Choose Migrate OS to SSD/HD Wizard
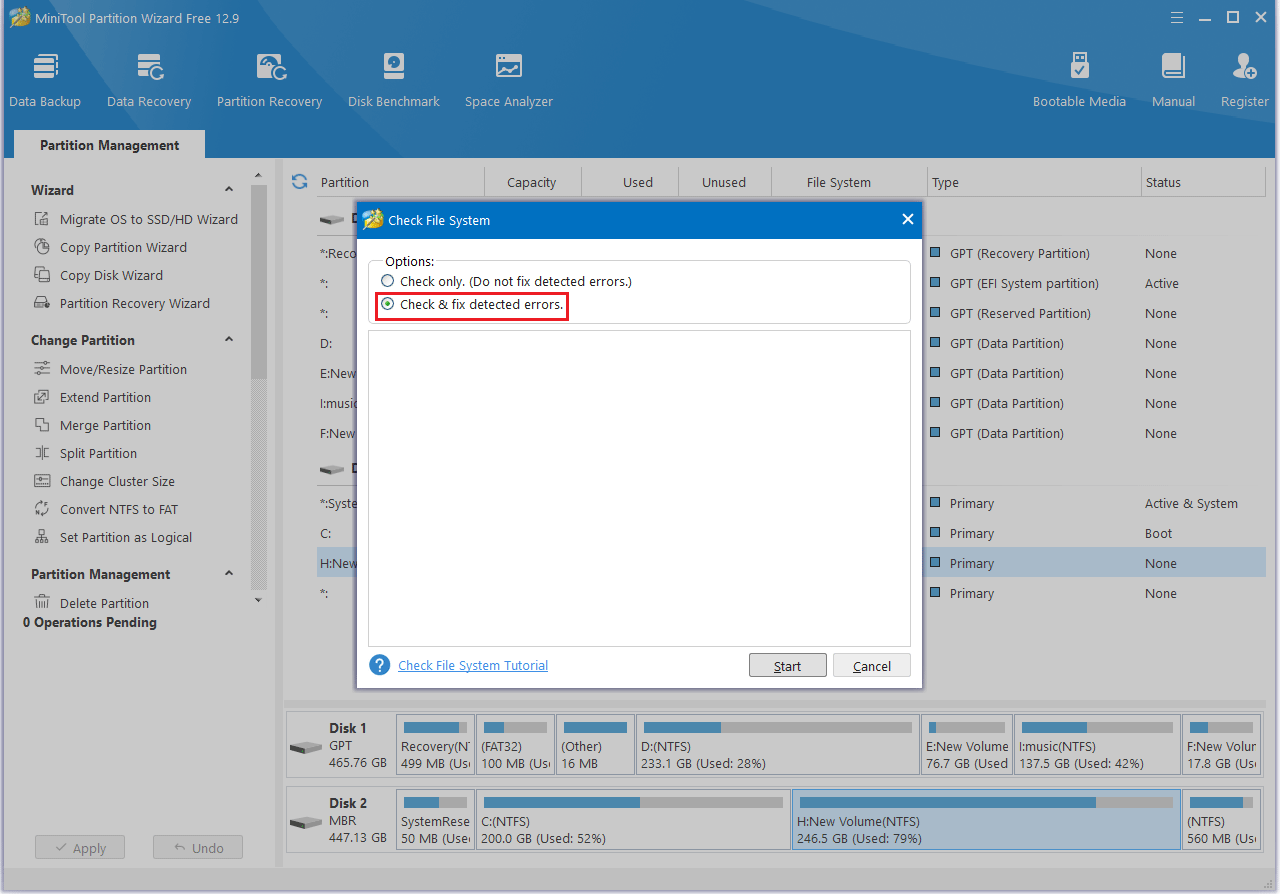Viewport: 1280px width, 894px height. (148, 219)
